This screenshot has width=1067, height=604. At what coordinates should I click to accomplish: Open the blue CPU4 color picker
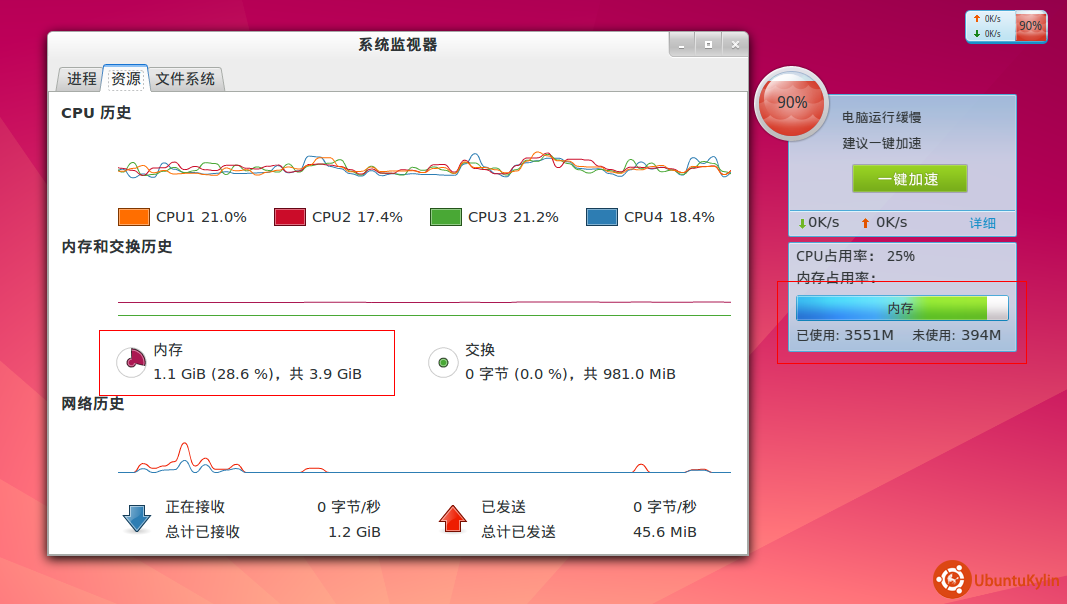[601, 217]
